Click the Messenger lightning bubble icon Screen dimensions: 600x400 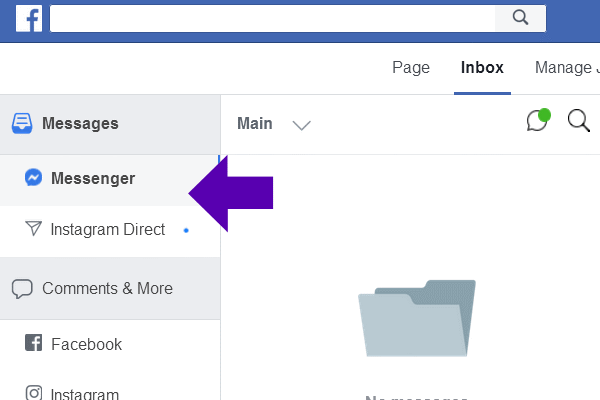pos(33,178)
